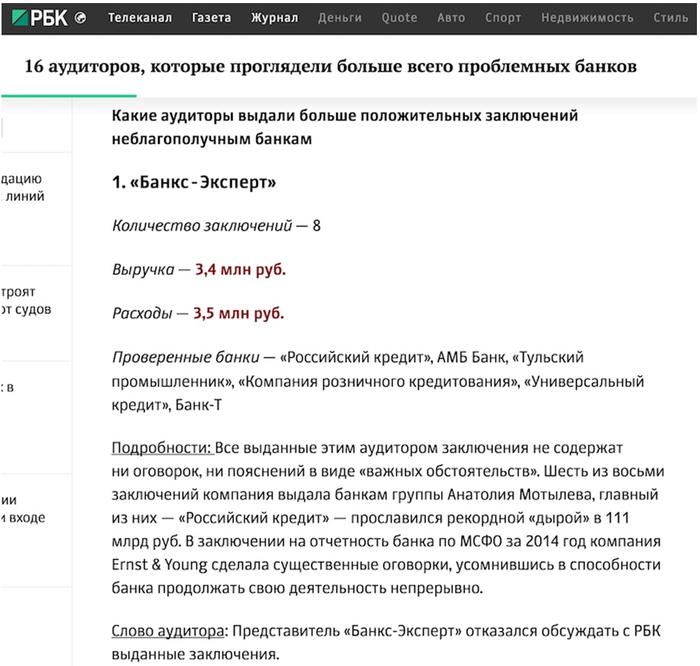Open the Quote section
The width and height of the screenshot is (700, 666).
tap(399, 18)
